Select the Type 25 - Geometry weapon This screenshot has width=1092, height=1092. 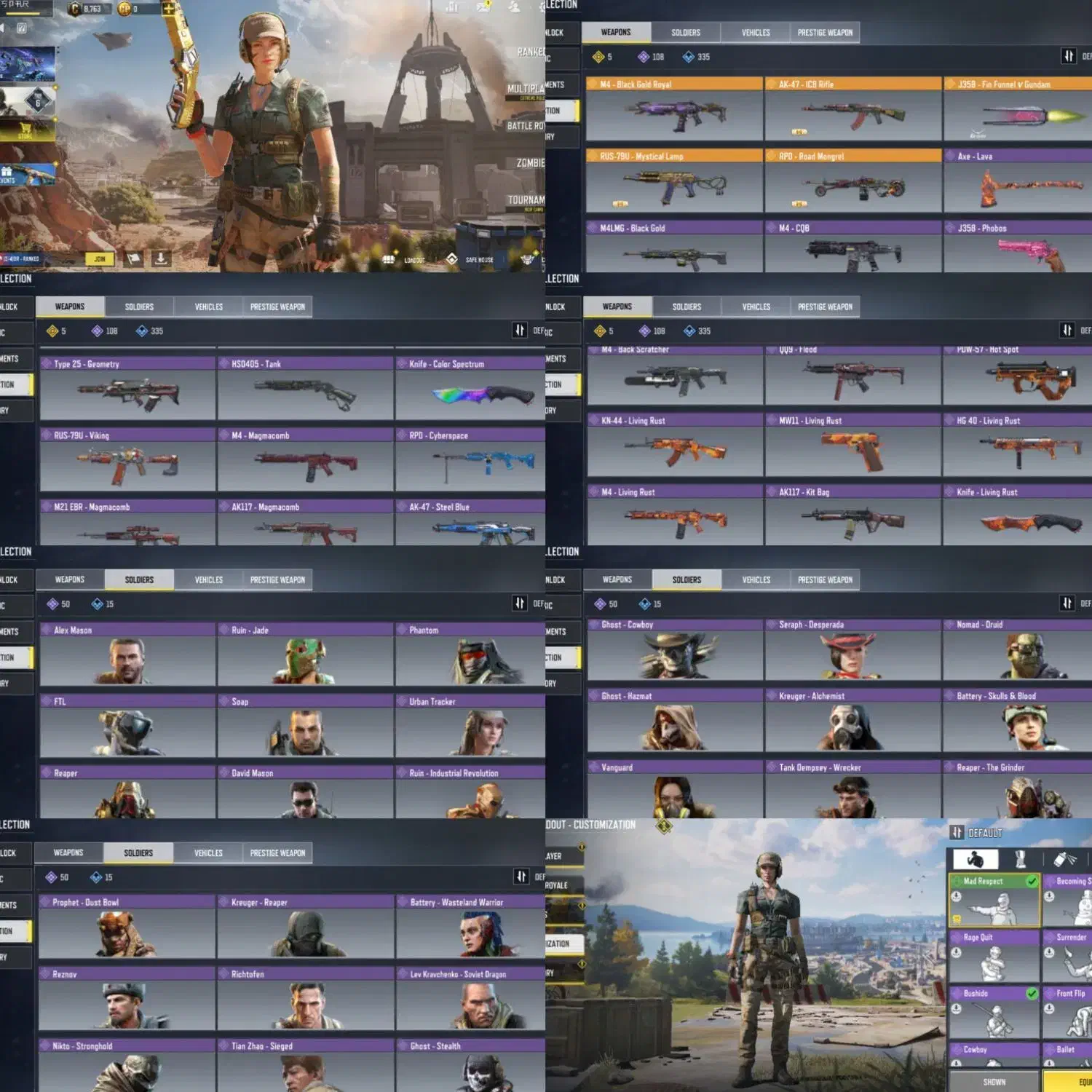[x=127, y=389]
